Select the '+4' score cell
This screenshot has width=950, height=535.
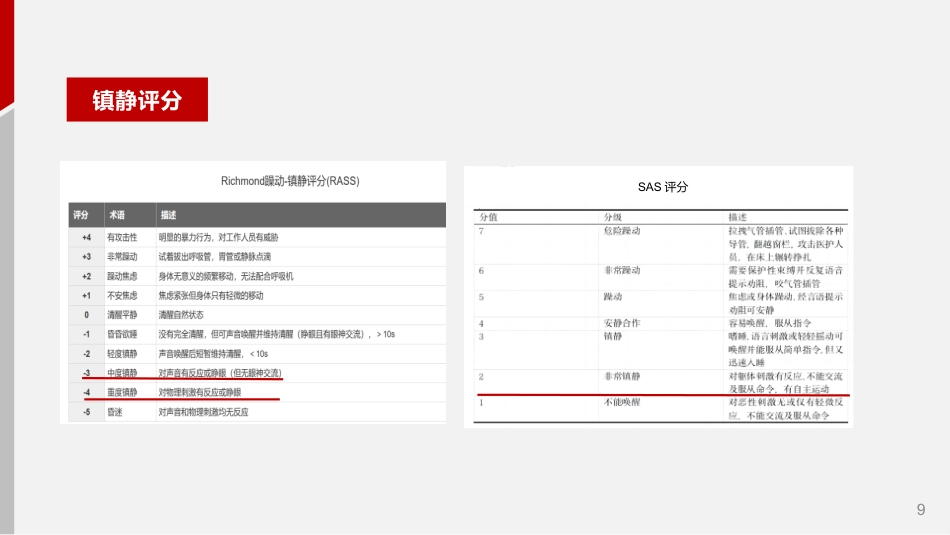87,238
